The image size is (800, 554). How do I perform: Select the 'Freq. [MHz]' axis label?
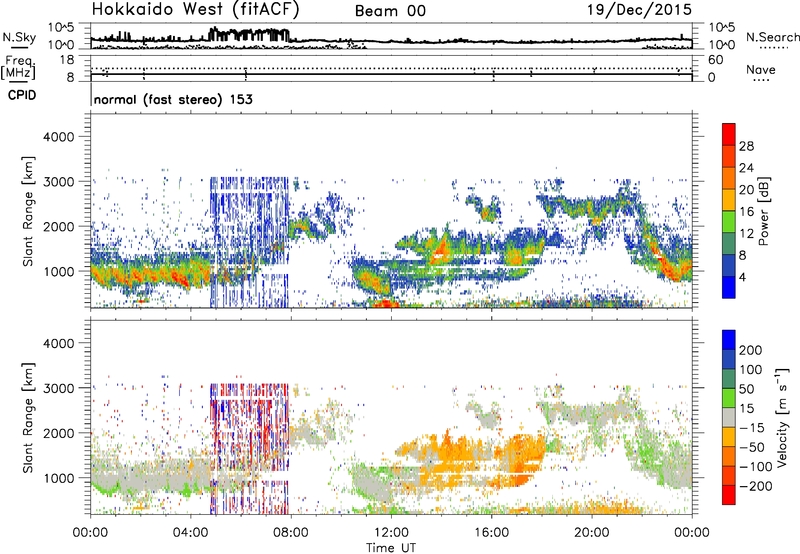tap(19, 68)
